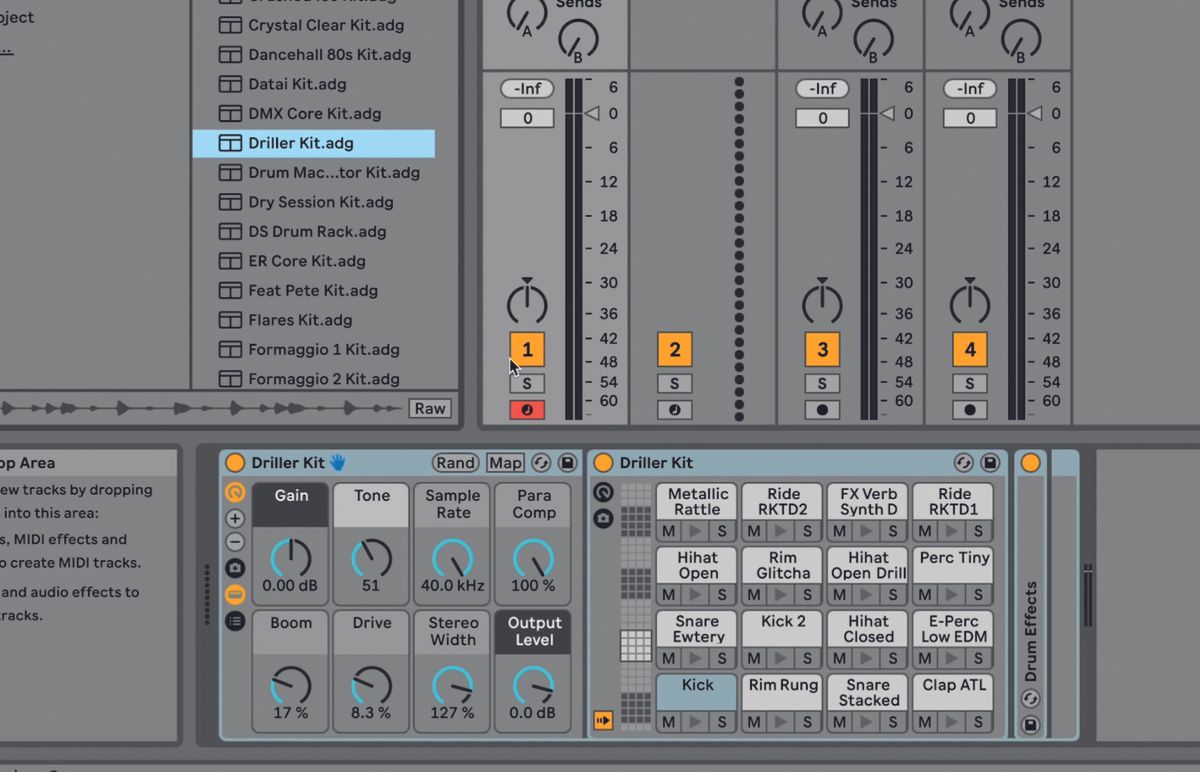This screenshot has width=1200, height=772.
Task: Deactivate track 2 activator button
Action: [x=674, y=350]
